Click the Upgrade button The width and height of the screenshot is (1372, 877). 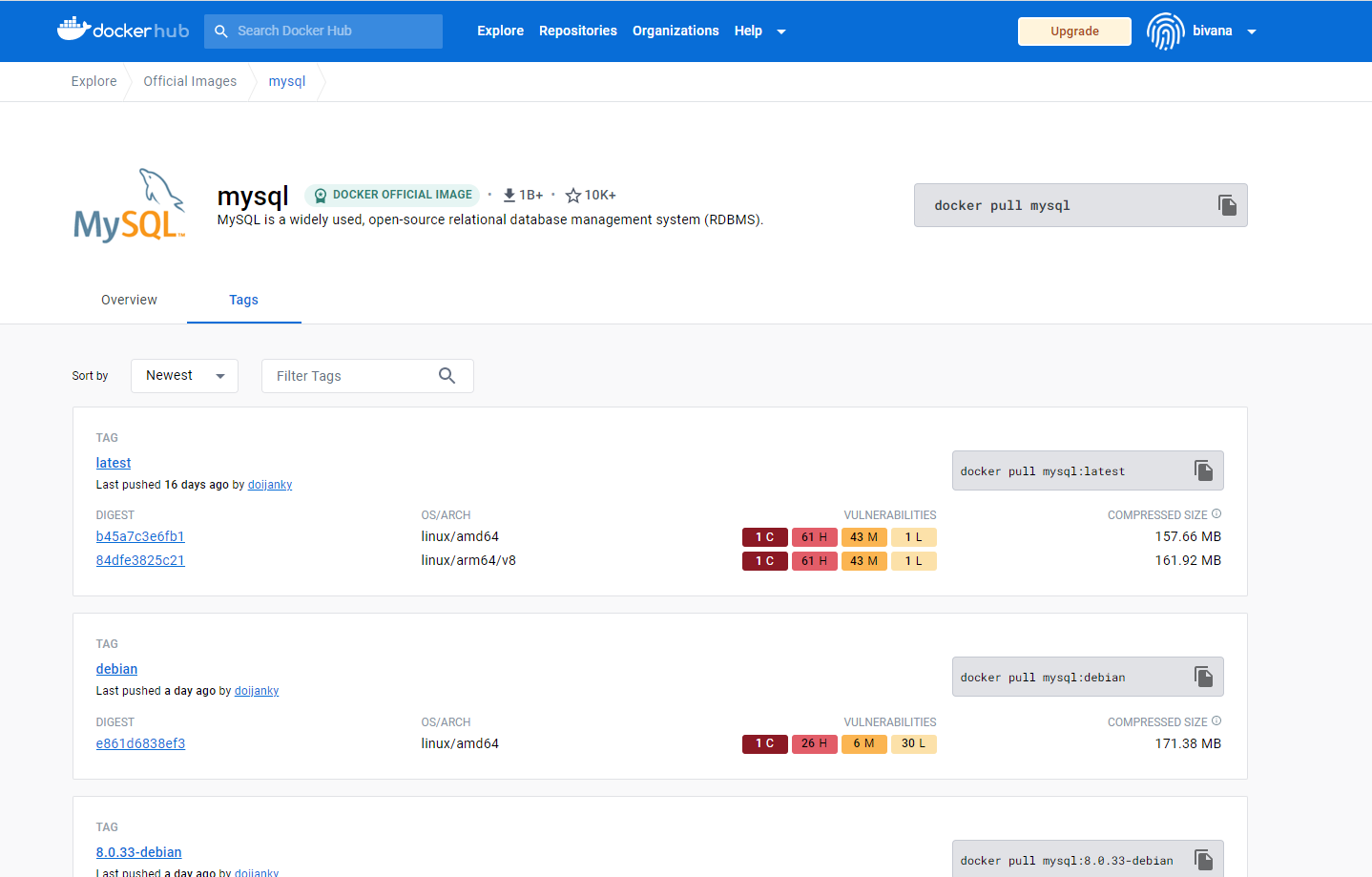[1074, 31]
